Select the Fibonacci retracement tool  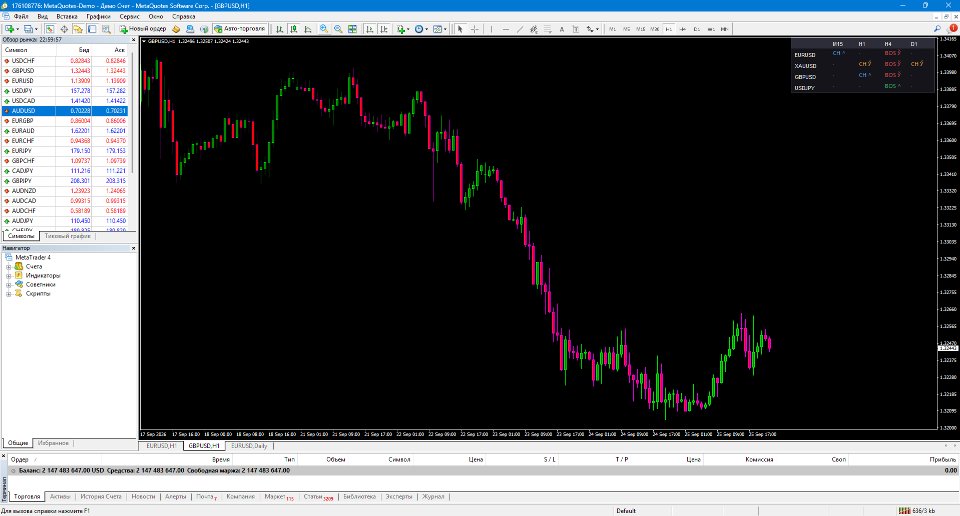click(x=547, y=29)
